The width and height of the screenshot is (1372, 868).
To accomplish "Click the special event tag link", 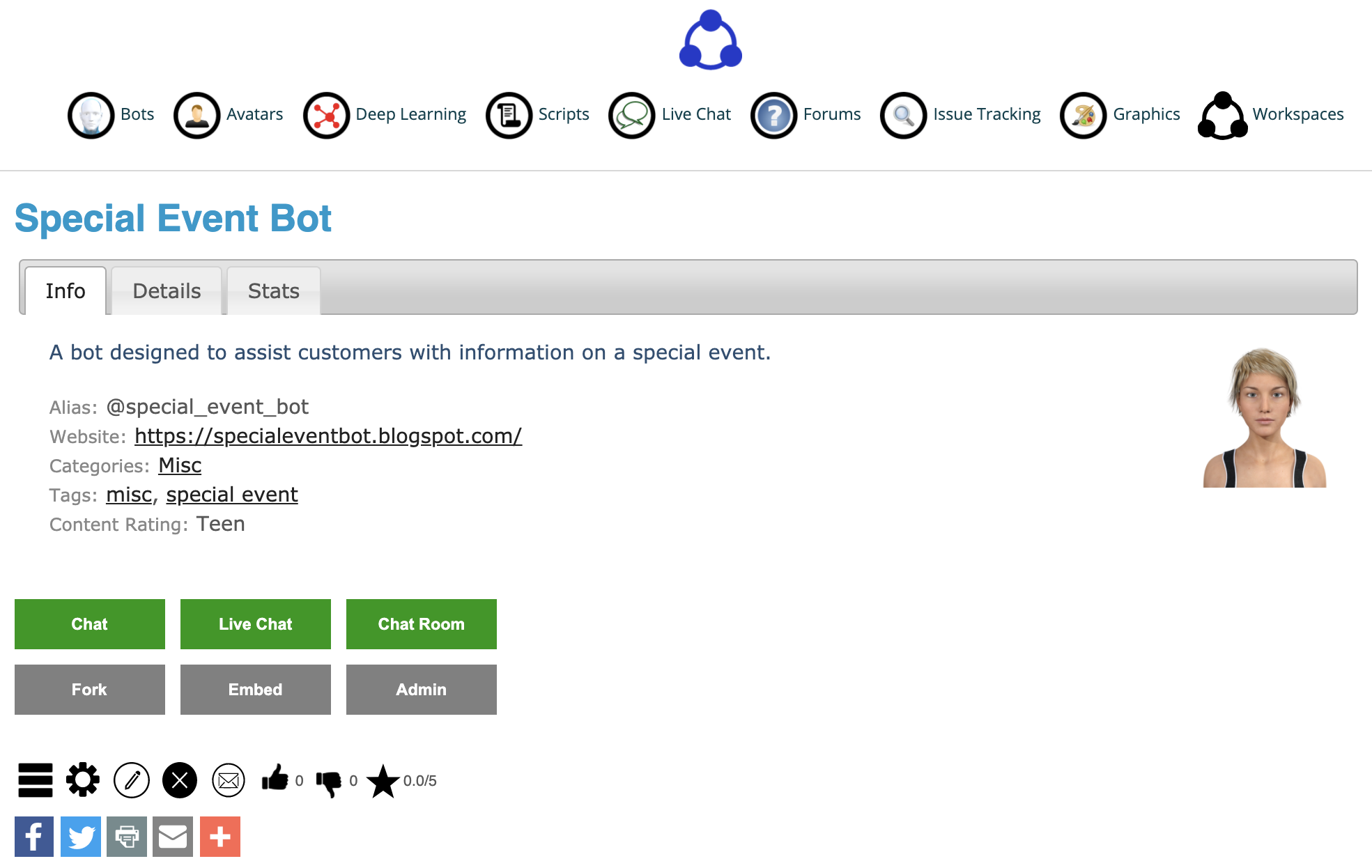I will click(232, 495).
